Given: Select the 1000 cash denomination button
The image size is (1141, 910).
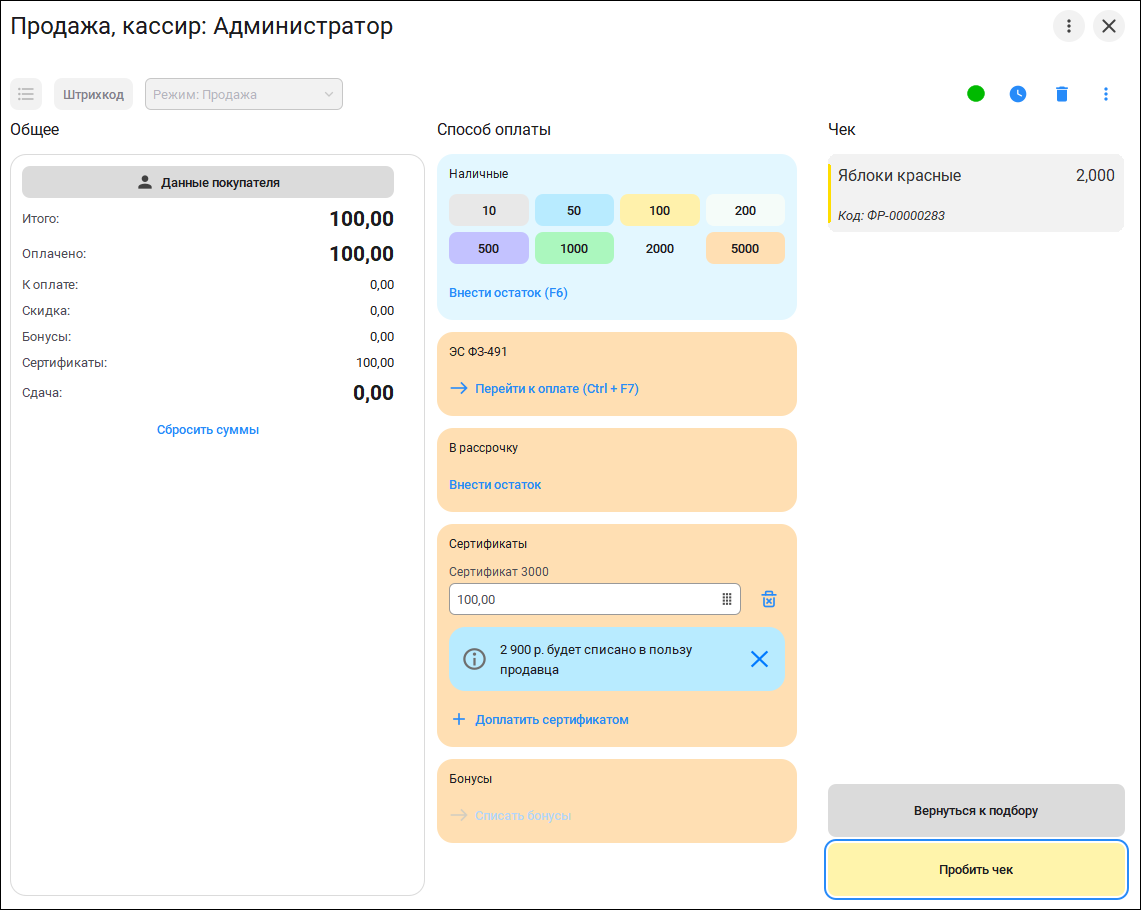Looking at the screenshot, I should click(x=574, y=248).
